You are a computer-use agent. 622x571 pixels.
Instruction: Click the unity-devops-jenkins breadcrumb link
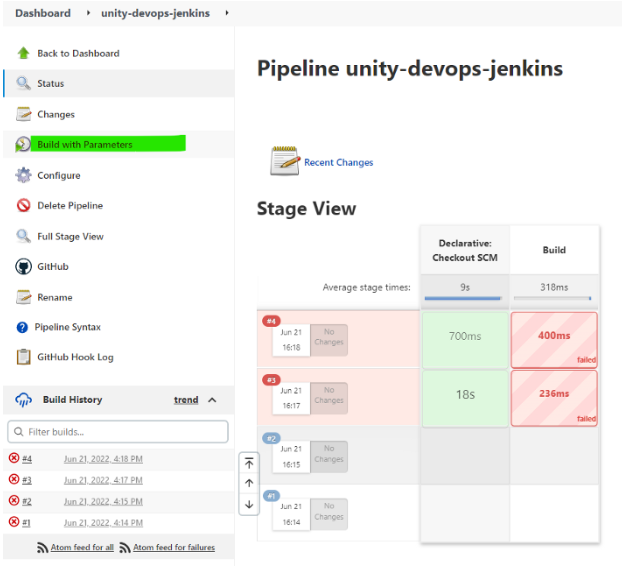click(155, 13)
